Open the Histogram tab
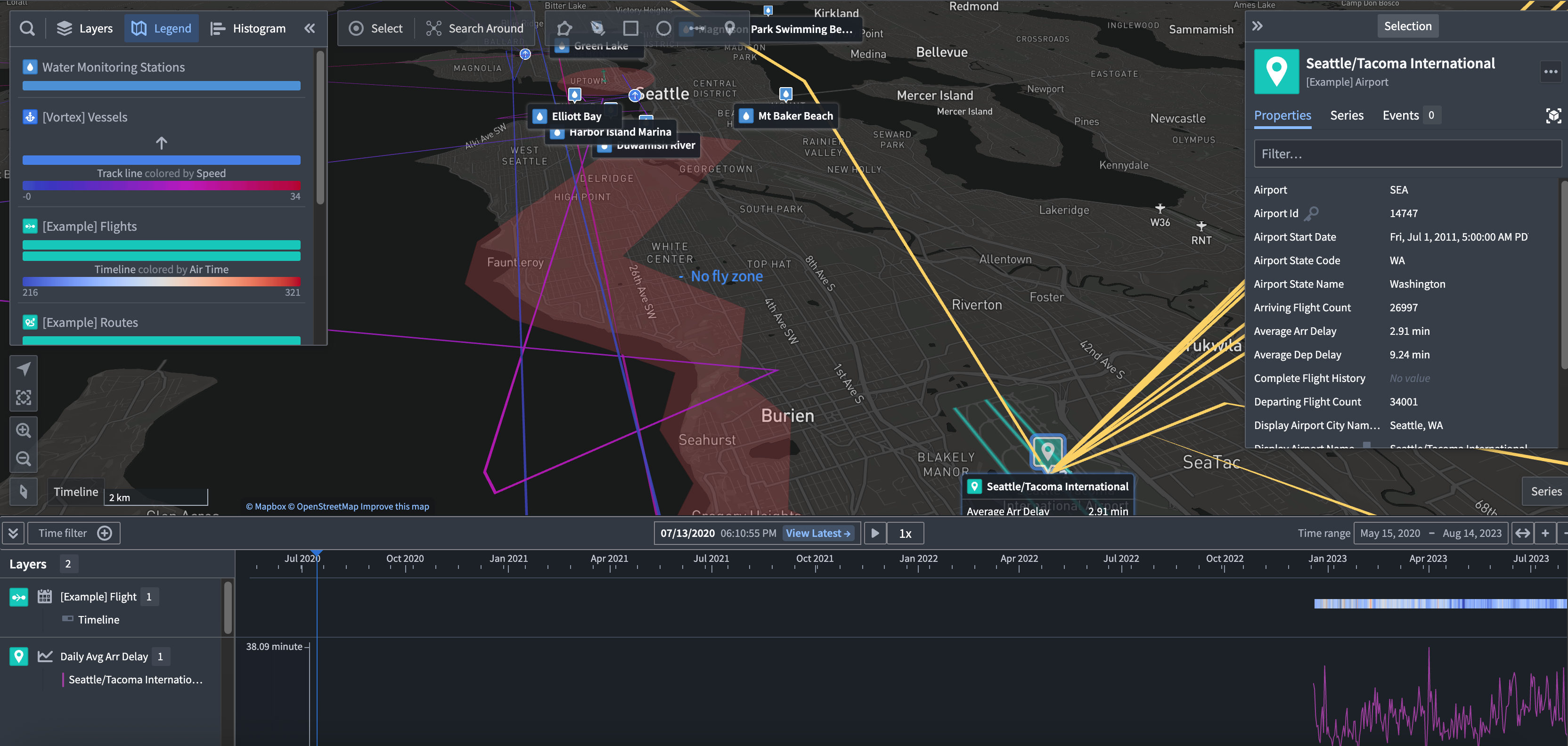This screenshot has height=746, width=1568. [x=248, y=29]
